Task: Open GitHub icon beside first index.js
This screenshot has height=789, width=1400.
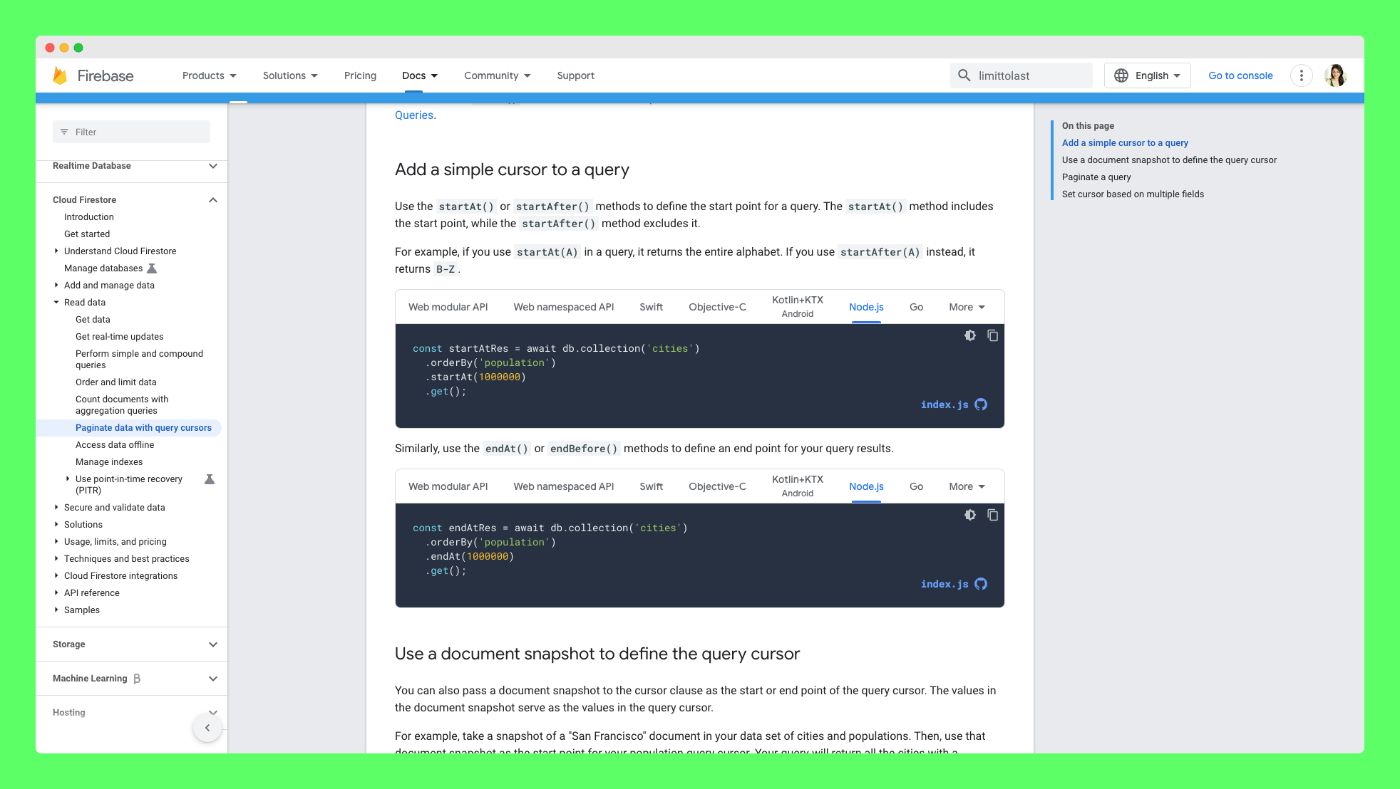Action: coord(981,405)
